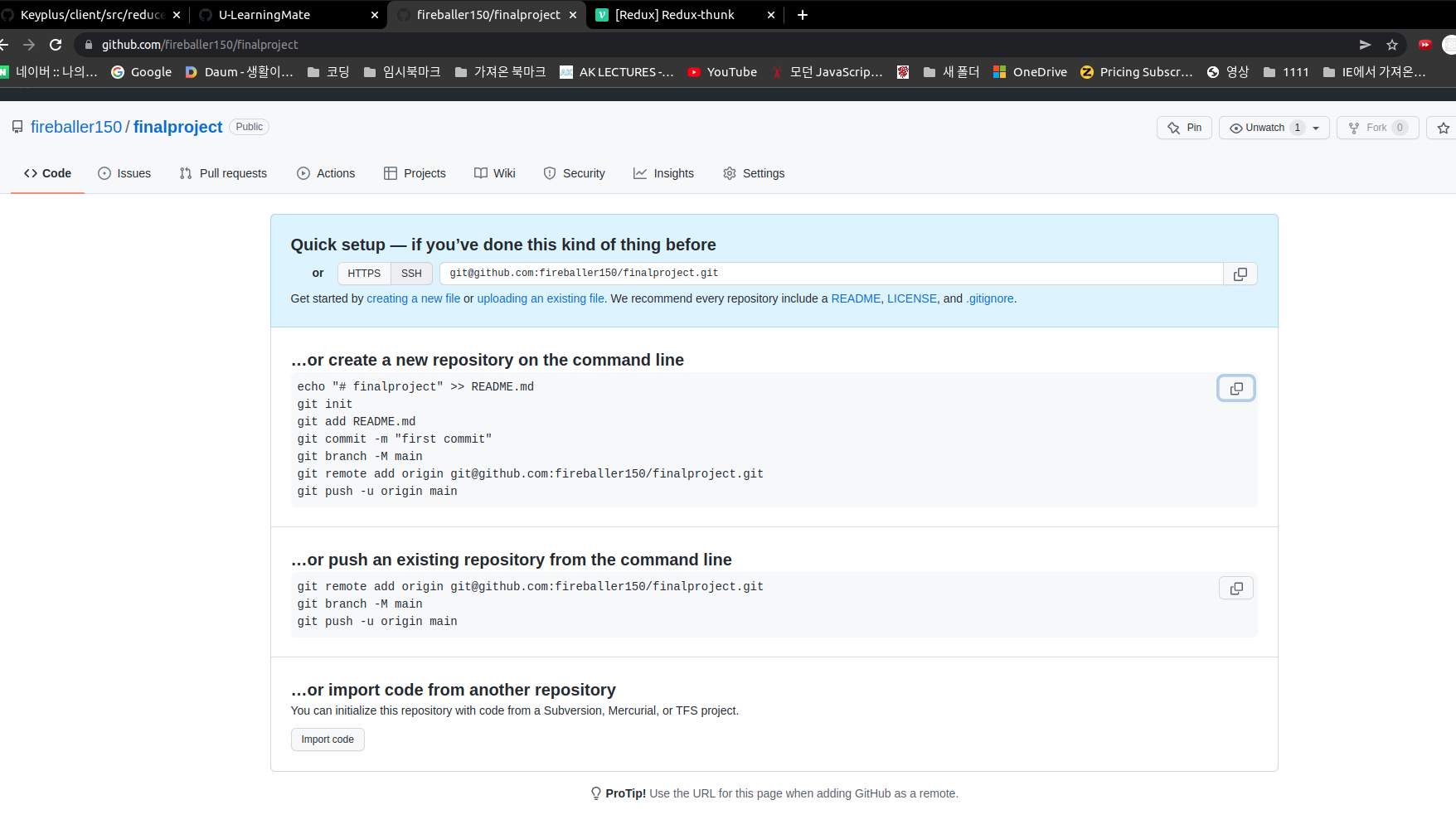This screenshot has width=1456, height=829.
Task: Click the send page icon in address bar
Action: click(x=1365, y=45)
